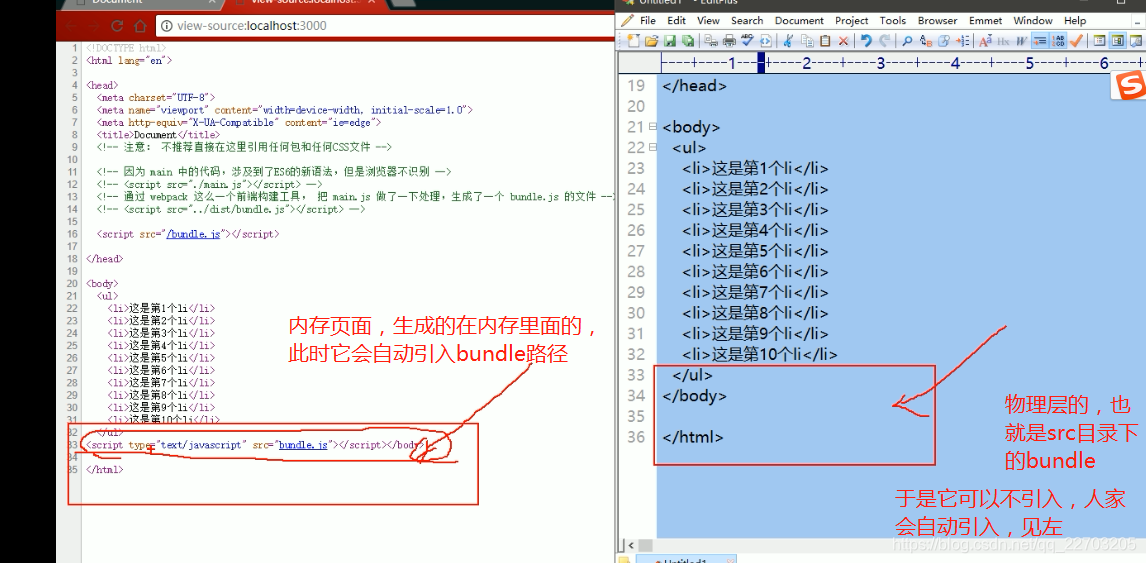Click the blue Undo arrow icon

(x=866, y=41)
